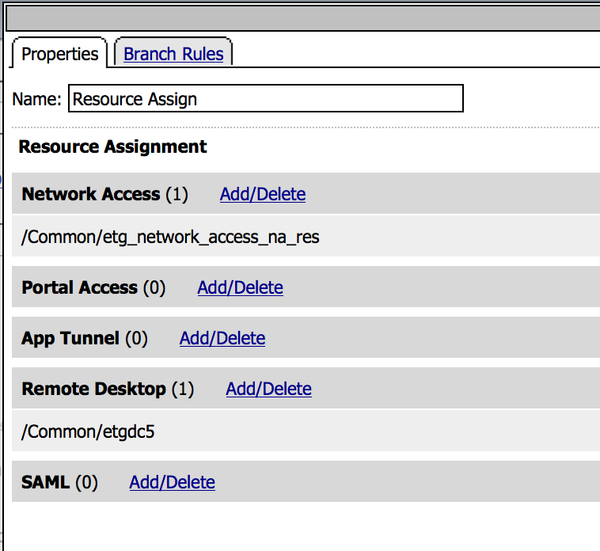The height and width of the screenshot is (551, 600).
Task: Open Add/Delete for Portal Access
Action: pos(240,288)
